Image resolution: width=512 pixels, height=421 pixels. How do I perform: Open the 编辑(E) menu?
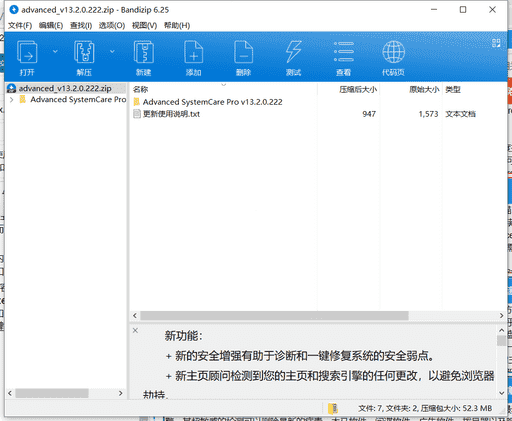[51, 25]
